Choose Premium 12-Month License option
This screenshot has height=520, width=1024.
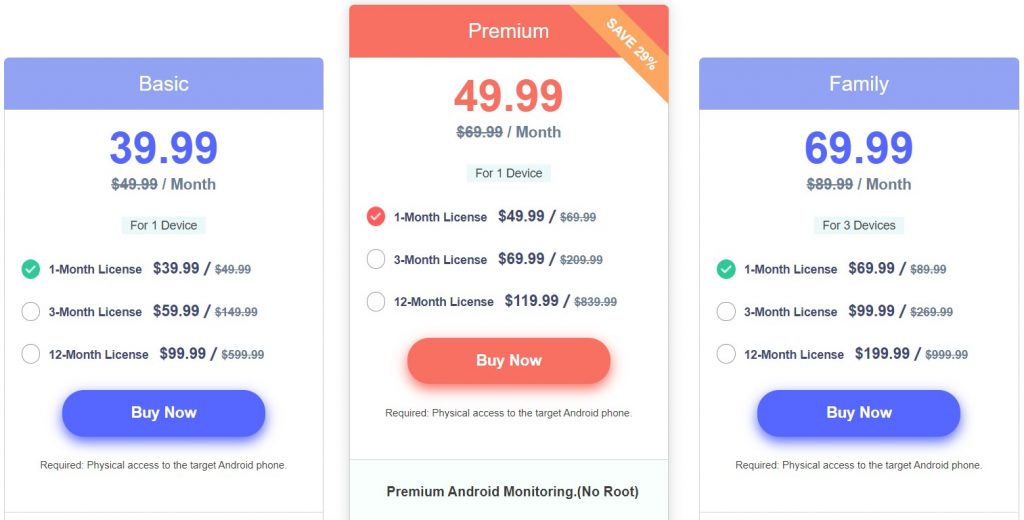pyautogui.click(x=376, y=302)
